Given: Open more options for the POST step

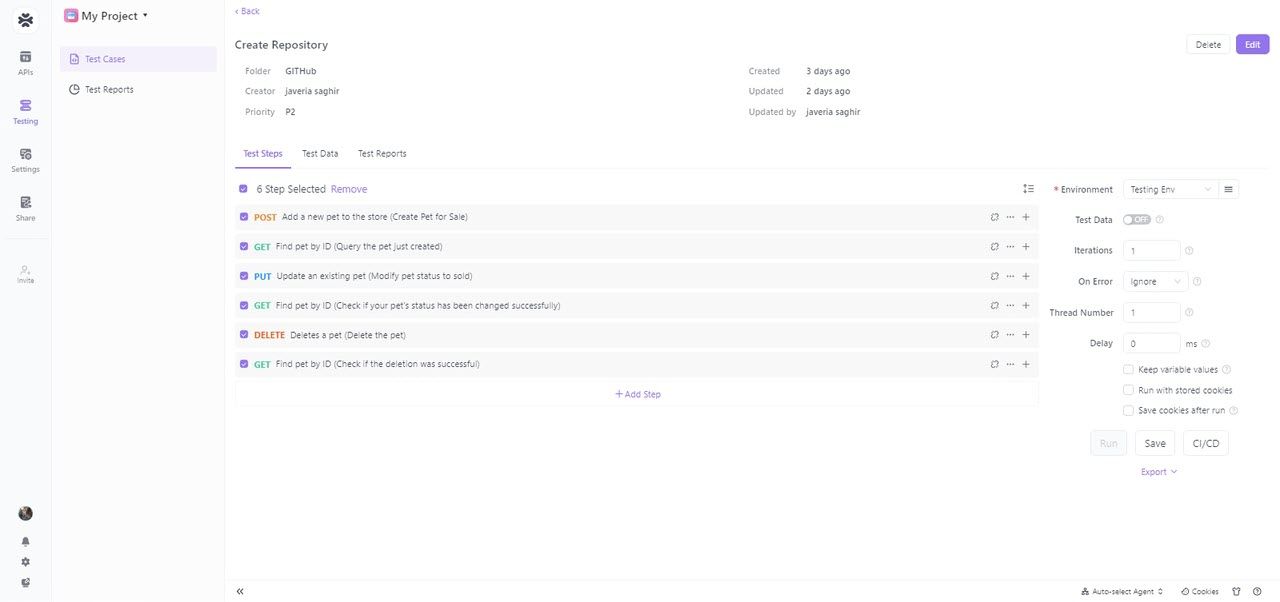Looking at the screenshot, I should (1010, 217).
